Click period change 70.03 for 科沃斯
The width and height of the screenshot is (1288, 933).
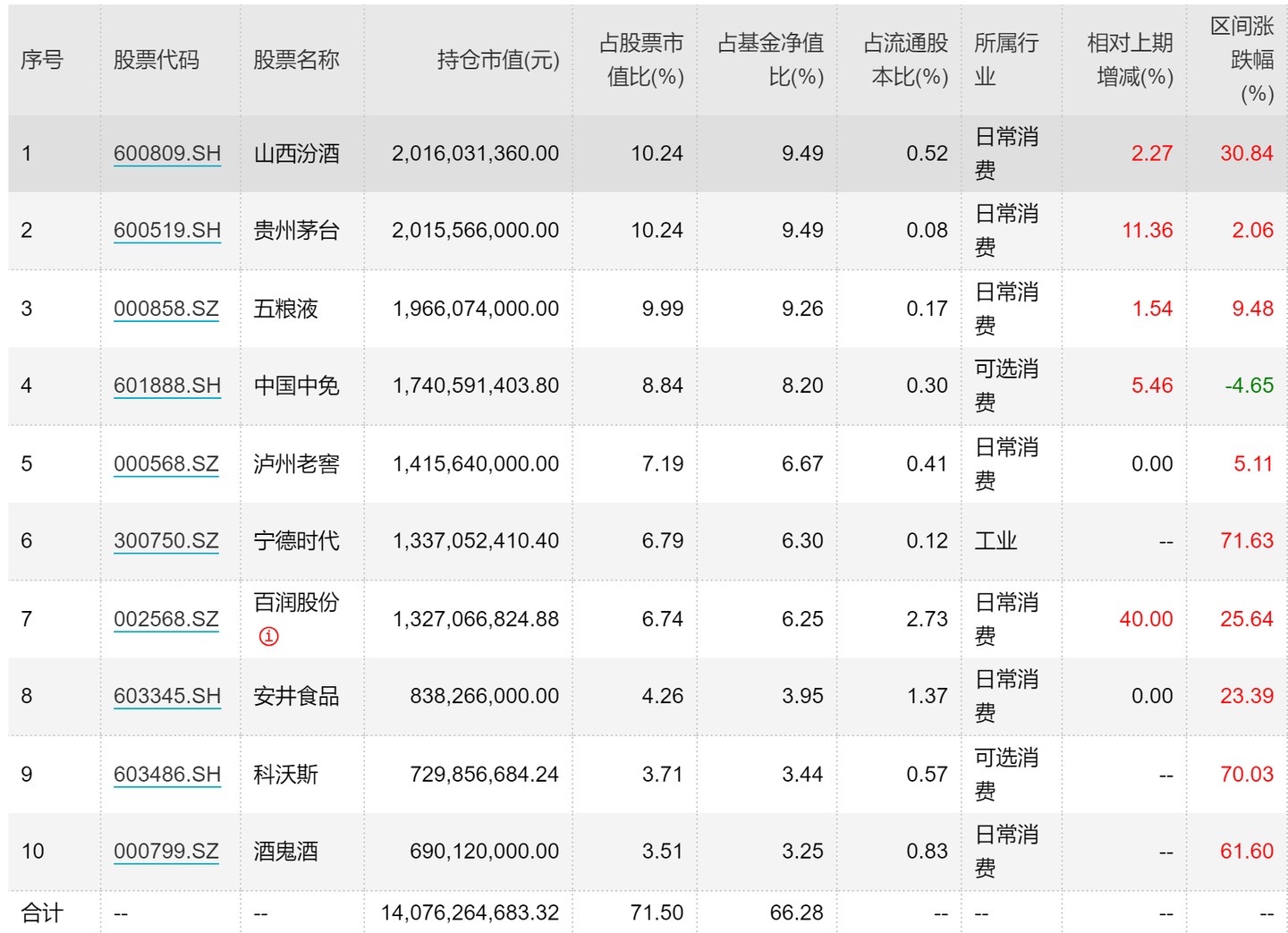point(1247,774)
